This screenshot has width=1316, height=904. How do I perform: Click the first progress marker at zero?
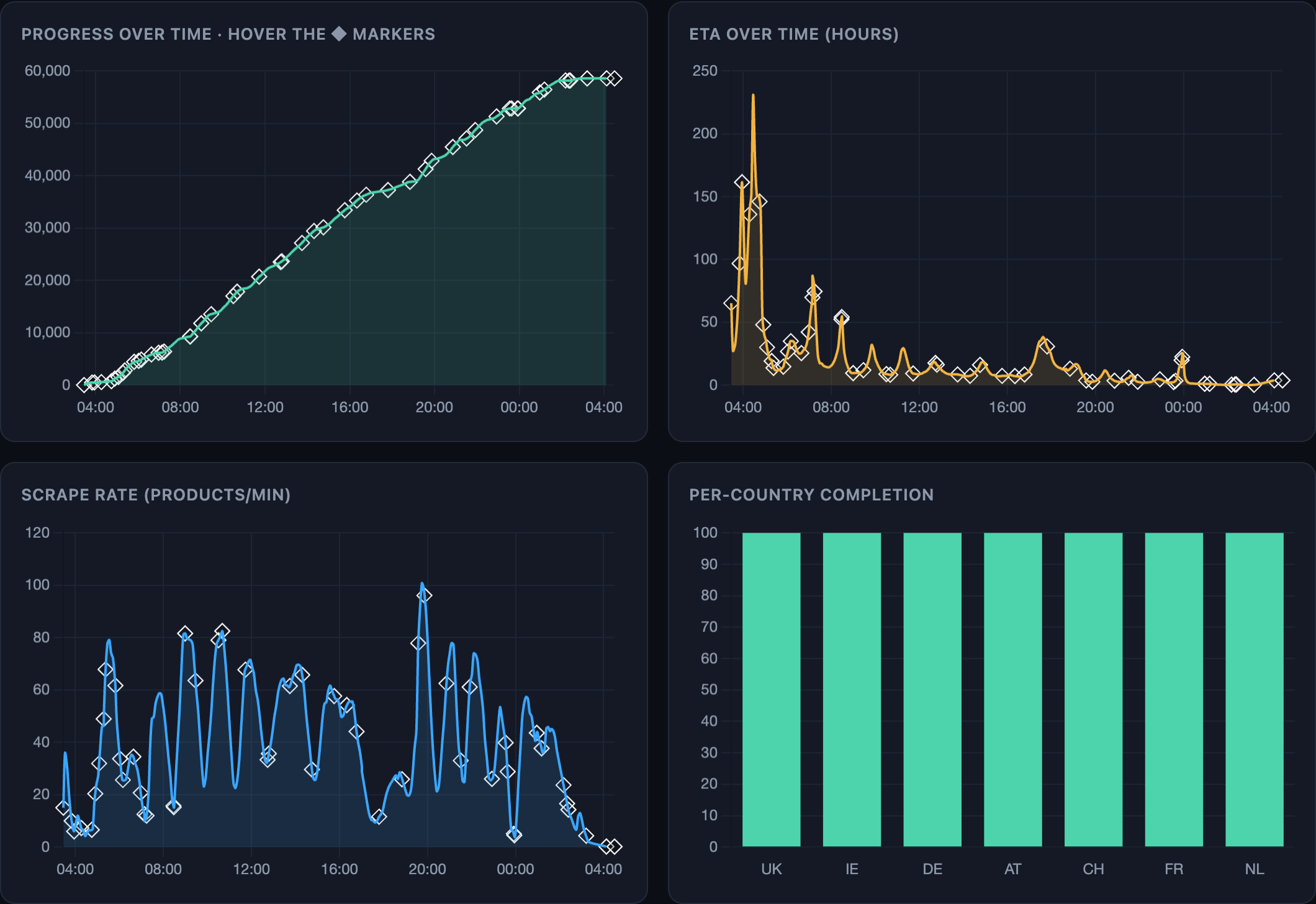84,385
